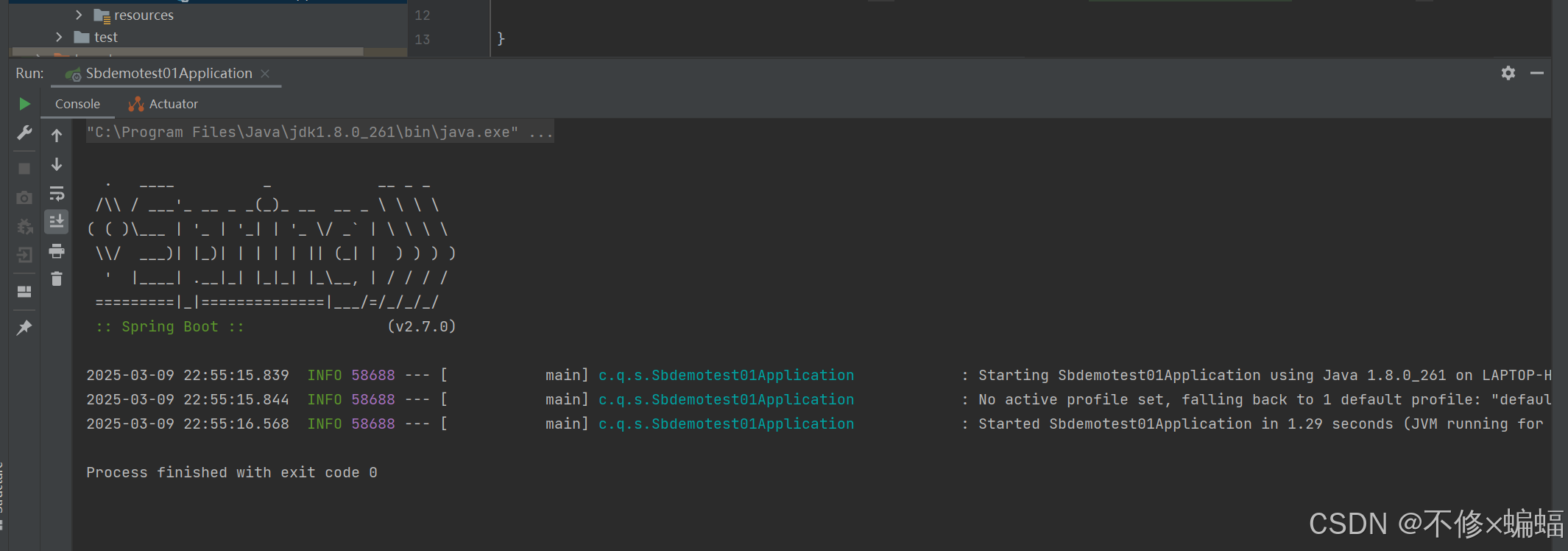Select the resources folder in the project tree
Screen dimensions: 1568x551
coord(144,15)
